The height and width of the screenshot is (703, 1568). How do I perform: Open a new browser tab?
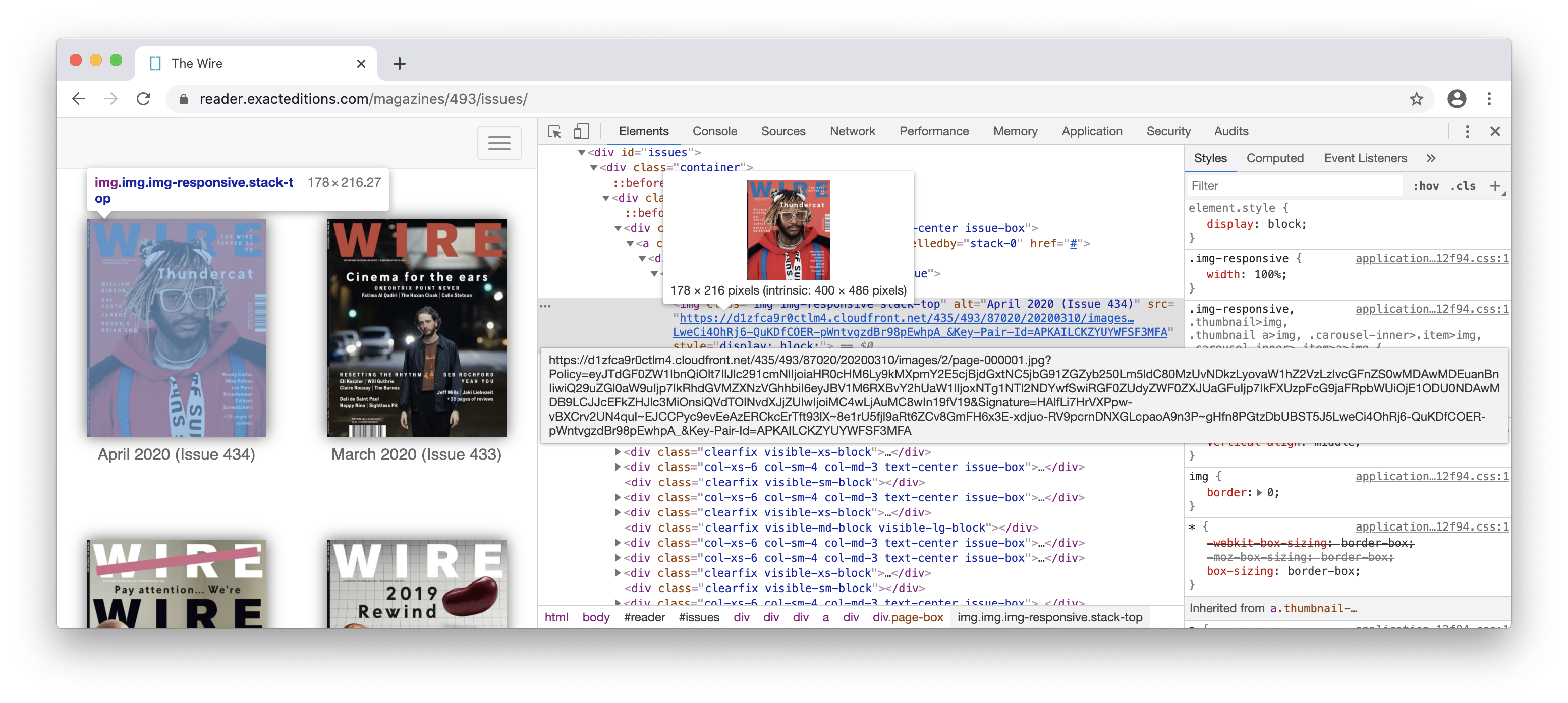[x=399, y=64]
